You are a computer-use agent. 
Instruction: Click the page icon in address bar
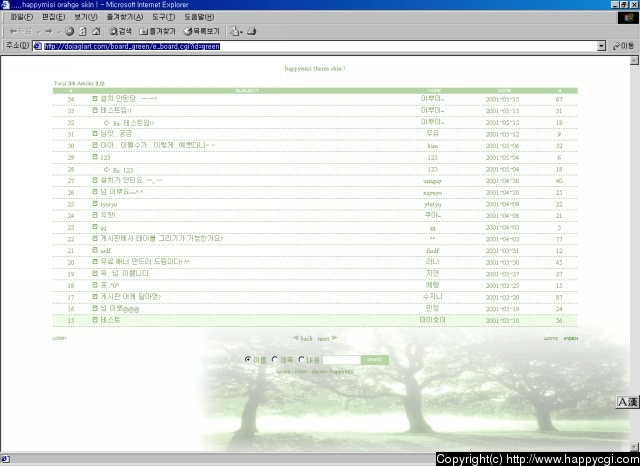click(x=38, y=46)
